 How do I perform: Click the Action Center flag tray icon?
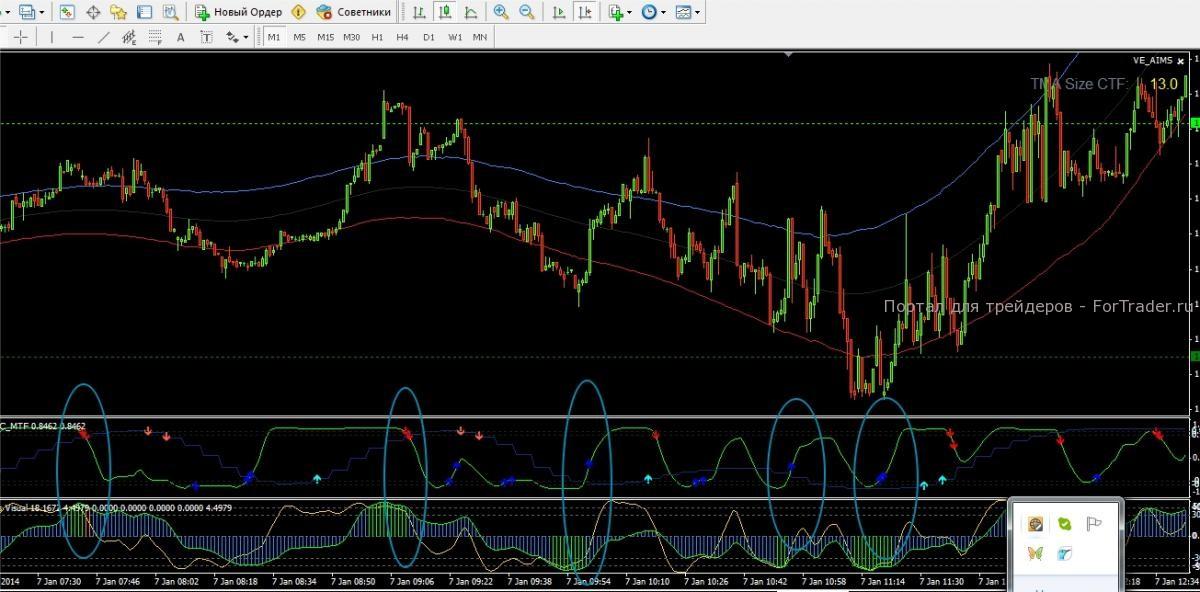point(1095,524)
